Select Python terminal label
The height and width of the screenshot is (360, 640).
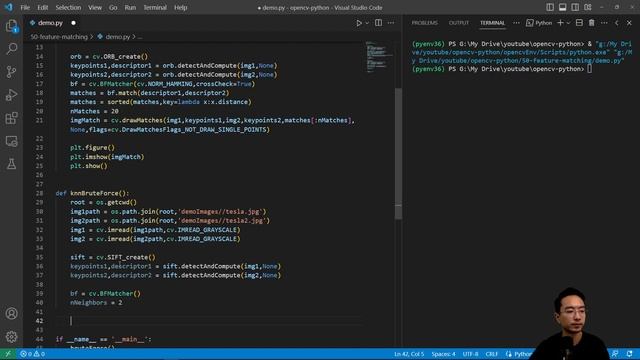(x=539, y=23)
